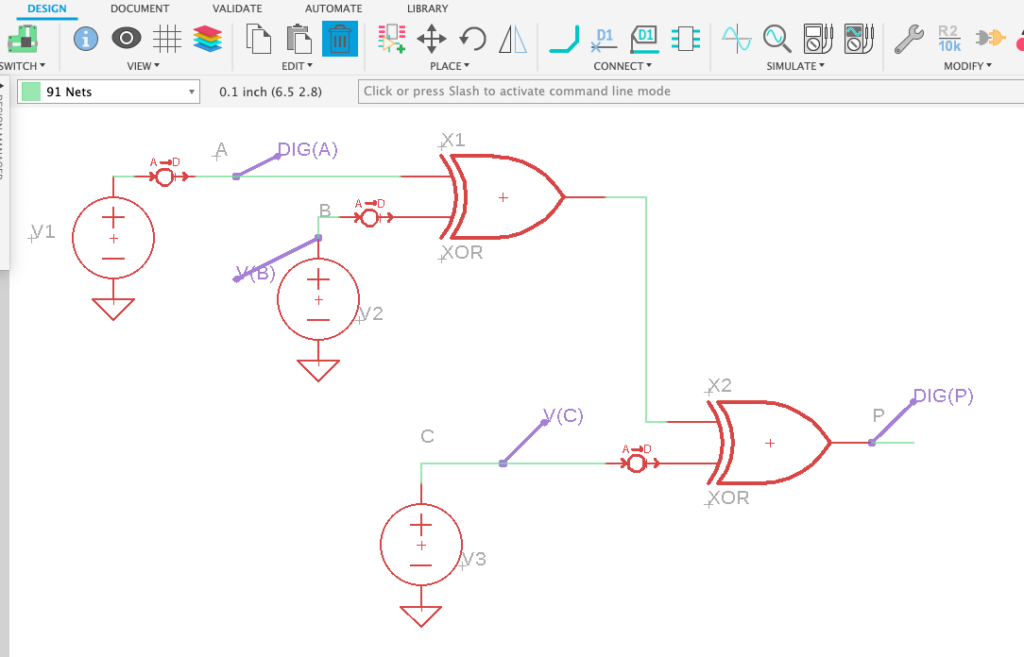The image size is (1024, 657).
Task: Expand the CONNECT dropdown menu
Action: tap(622, 66)
